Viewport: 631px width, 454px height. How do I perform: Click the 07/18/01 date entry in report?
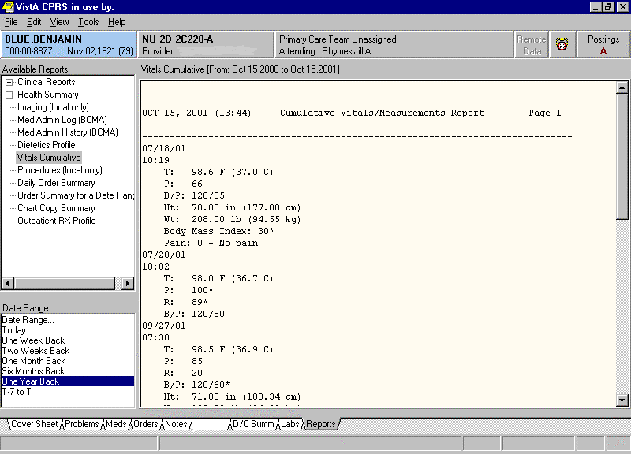click(x=164, y=148)
